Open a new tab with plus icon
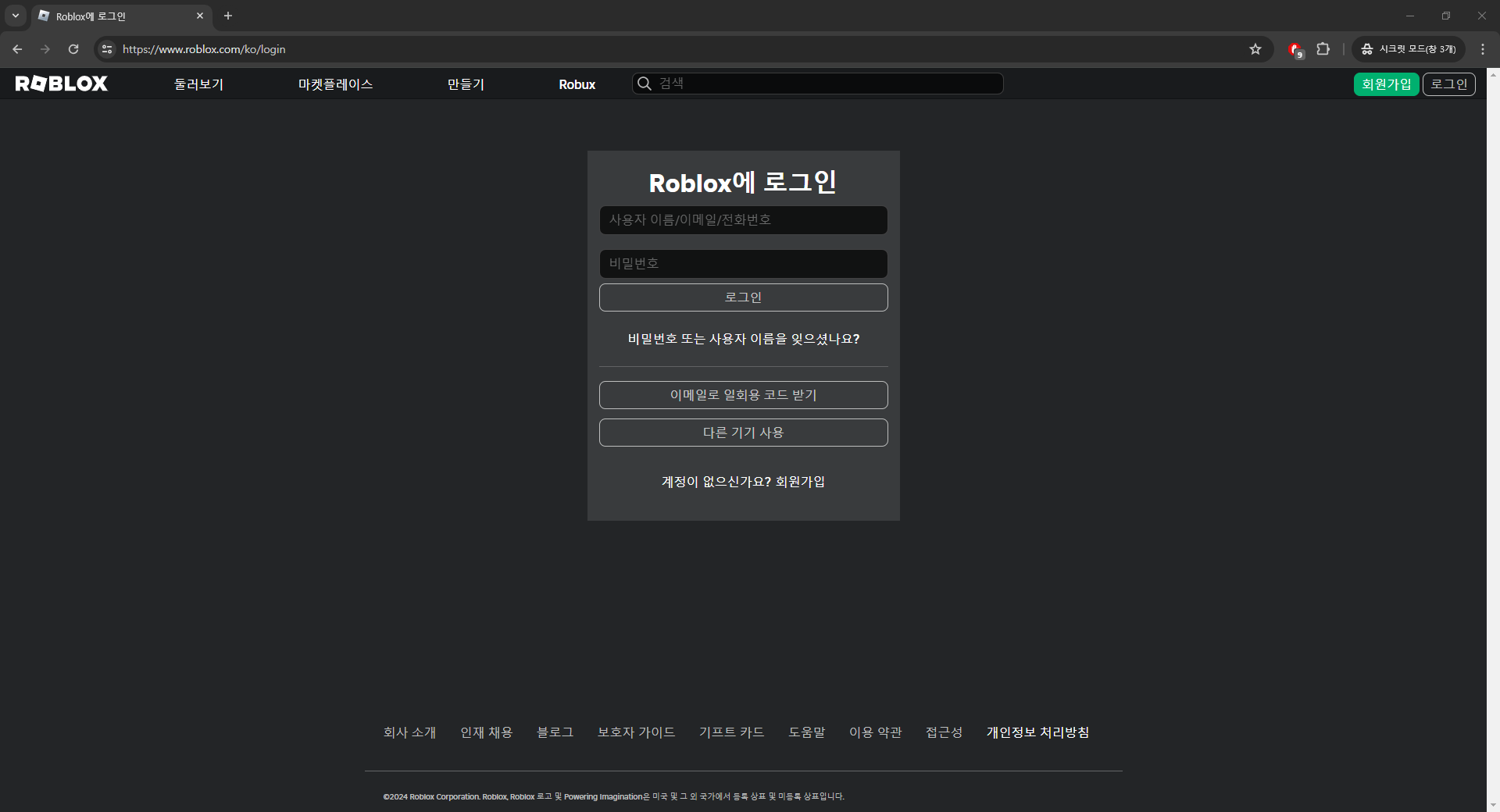This screenshot has height=812, width=1500. pyautogui.click(x=228, y=16)
